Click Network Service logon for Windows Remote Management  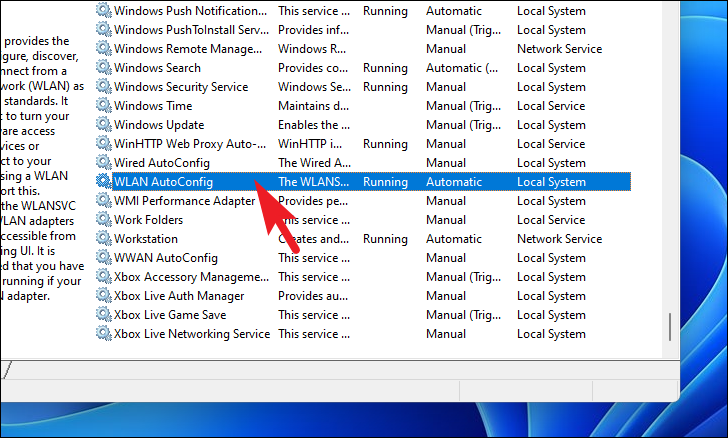(x=559, y=49)
